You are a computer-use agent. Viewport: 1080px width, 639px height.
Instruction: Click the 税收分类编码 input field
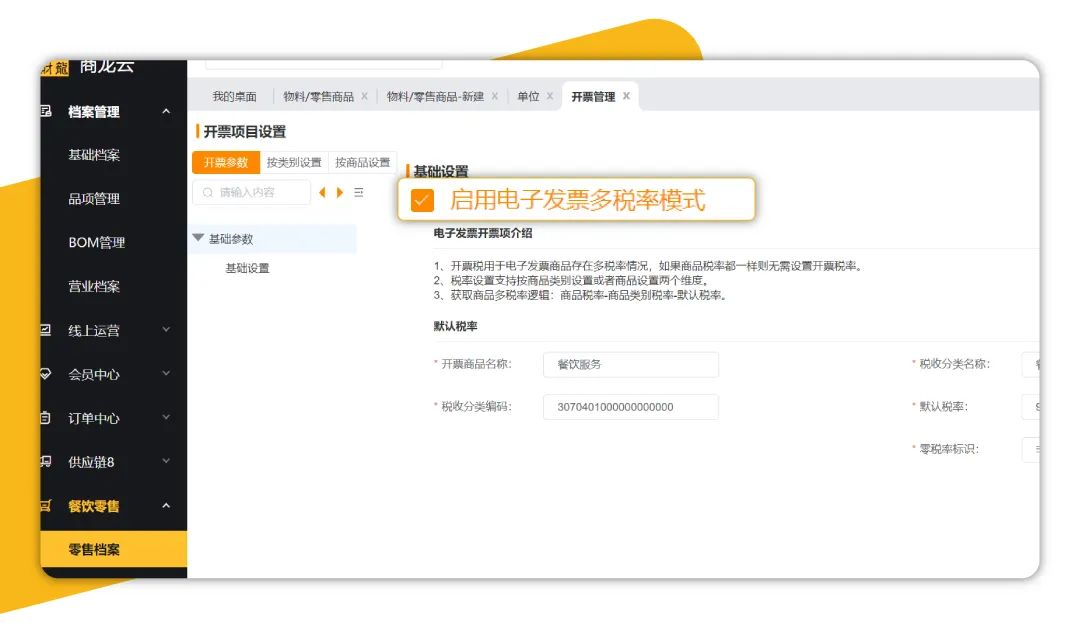[631, 407]
